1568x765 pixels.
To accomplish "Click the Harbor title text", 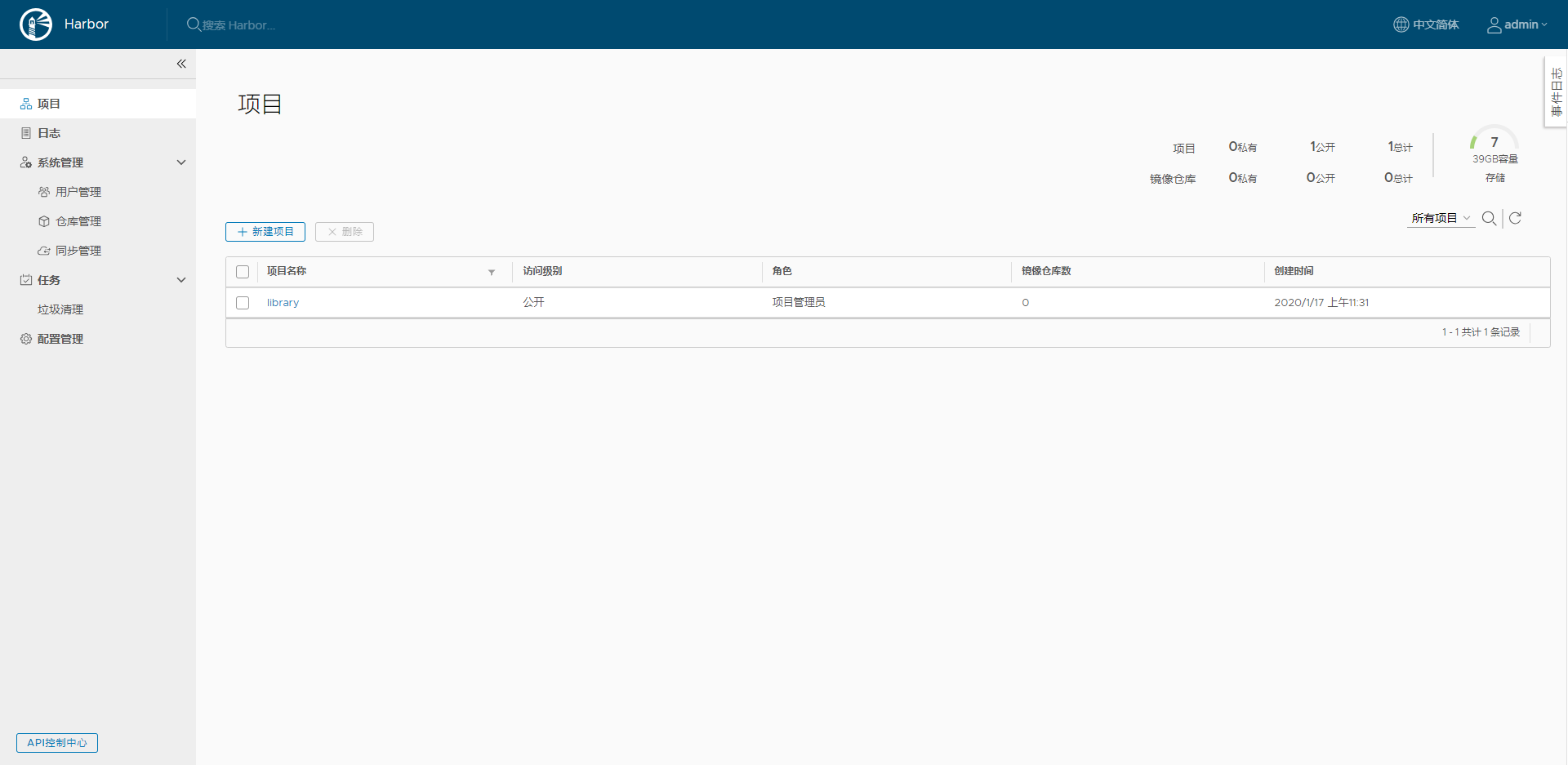I will click(x=87, y=24).
